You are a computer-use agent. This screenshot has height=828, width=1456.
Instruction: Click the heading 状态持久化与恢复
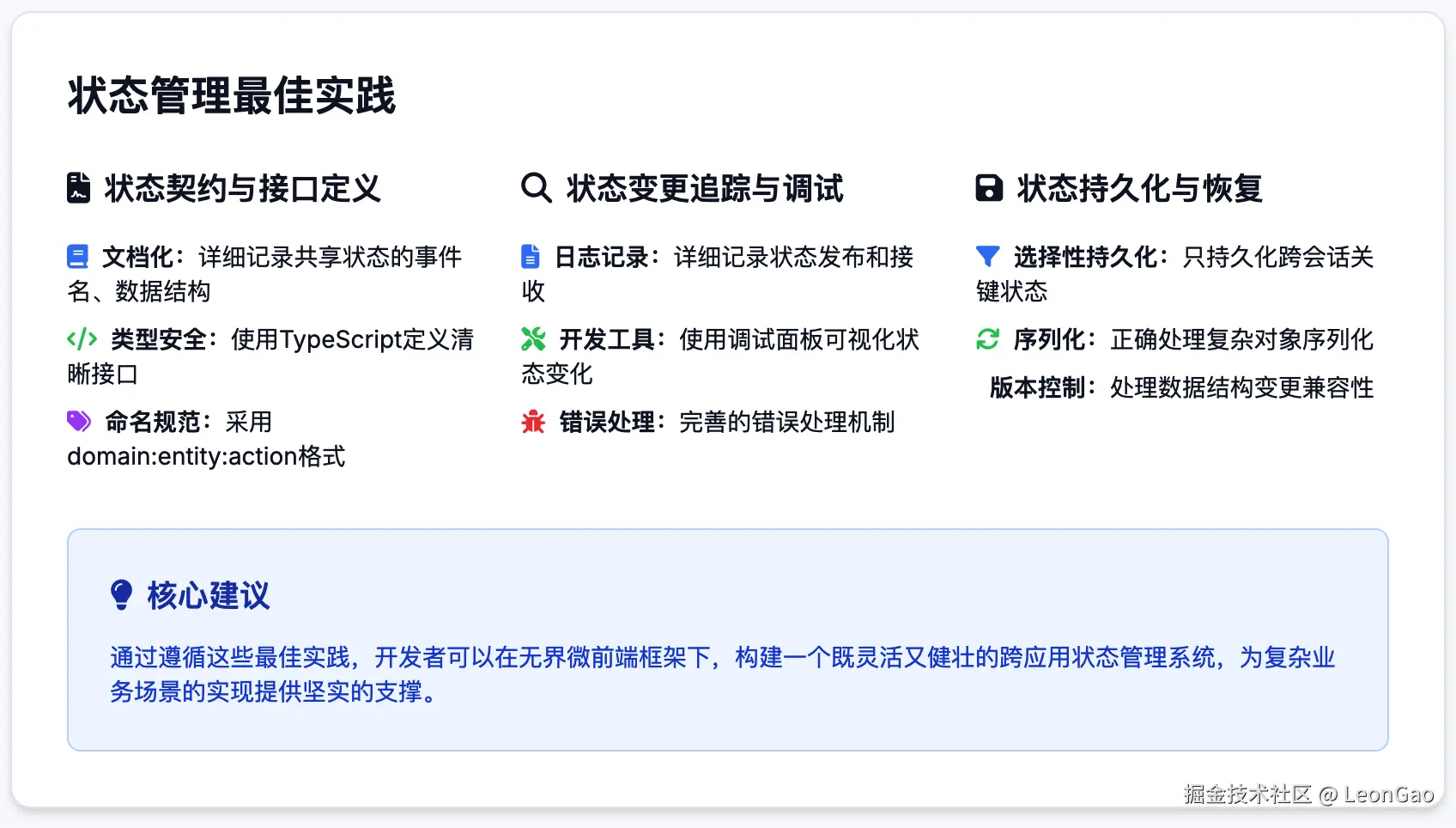1139,188
